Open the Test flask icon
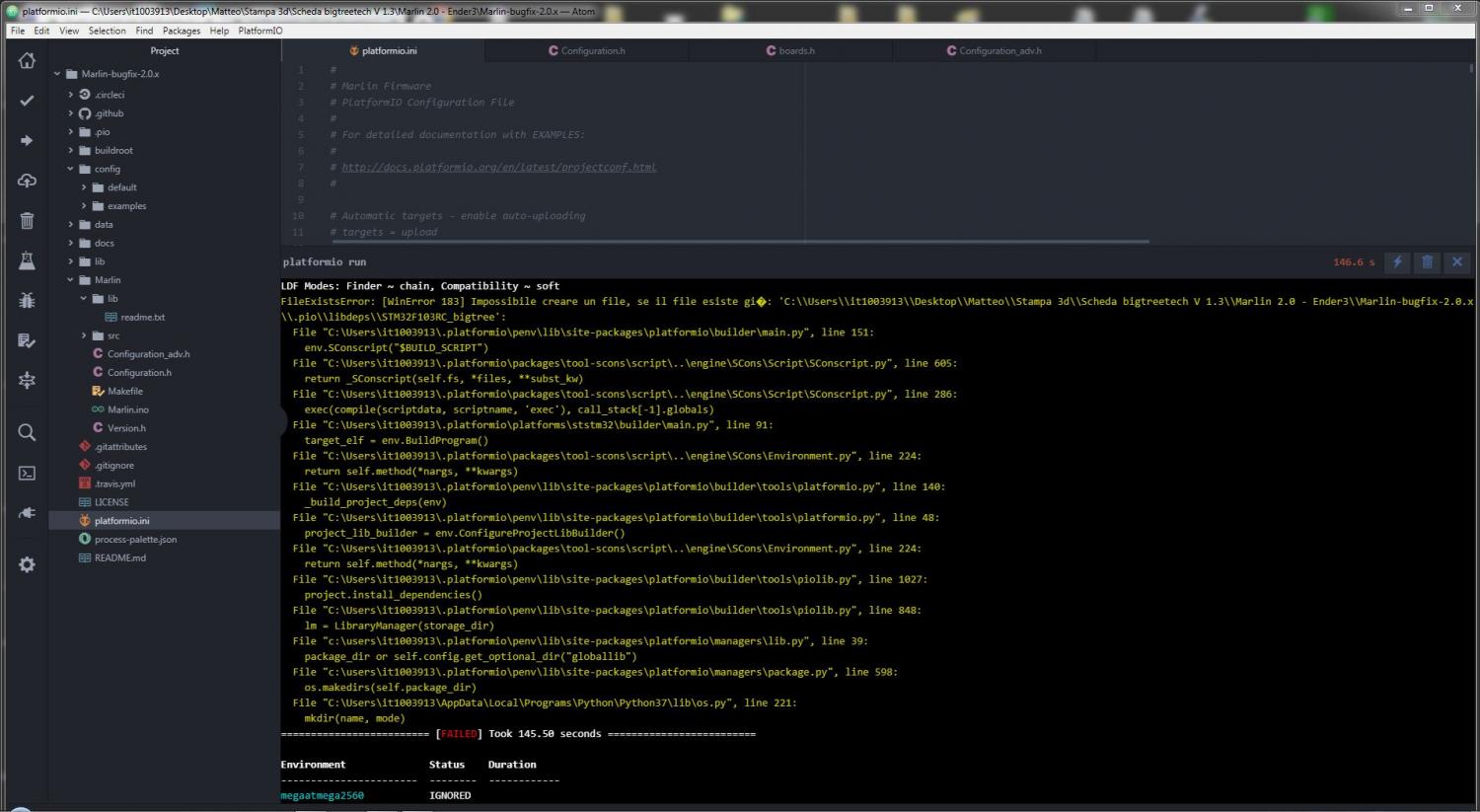 pos(27,260)
